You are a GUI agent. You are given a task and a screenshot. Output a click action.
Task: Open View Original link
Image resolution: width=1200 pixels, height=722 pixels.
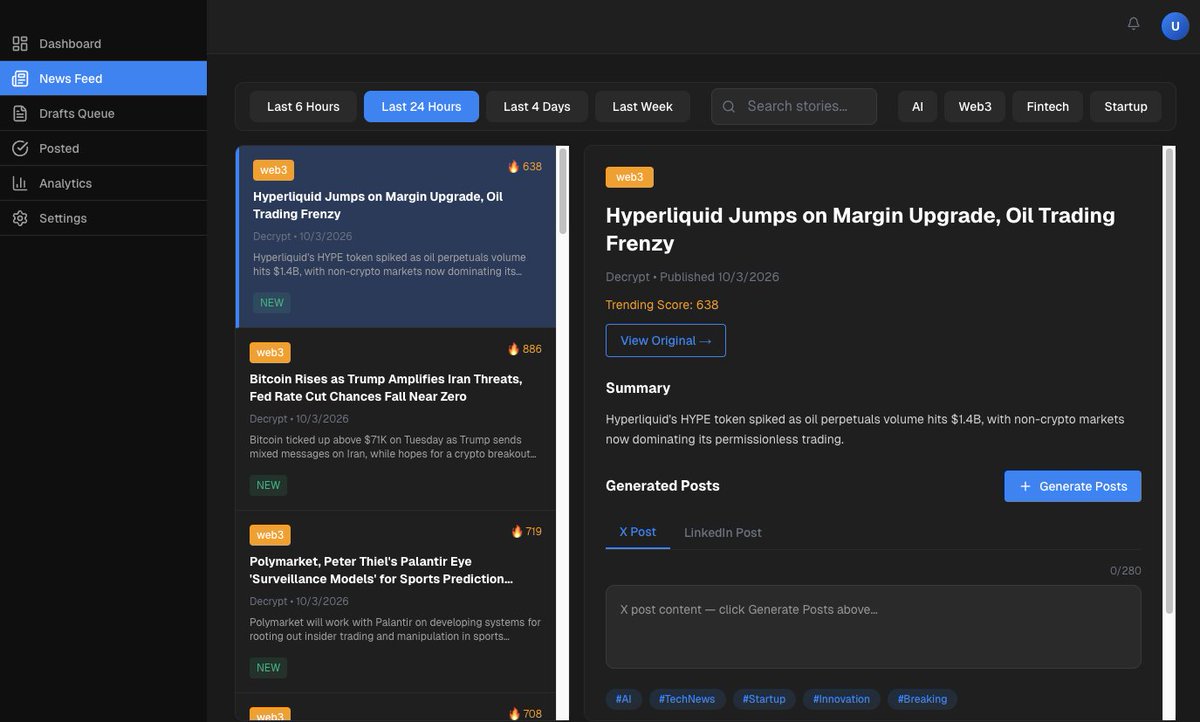666,341
